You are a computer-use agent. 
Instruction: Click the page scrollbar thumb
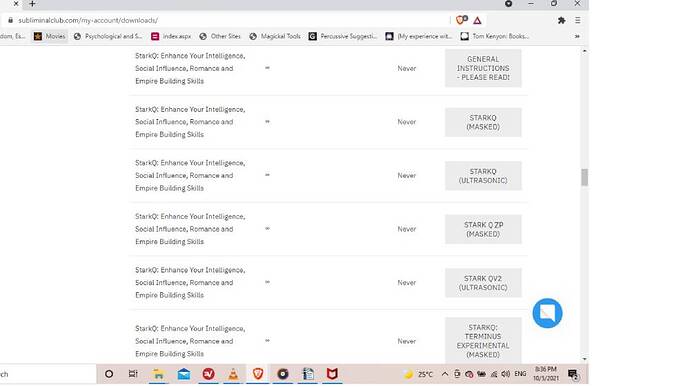(584, 177)
